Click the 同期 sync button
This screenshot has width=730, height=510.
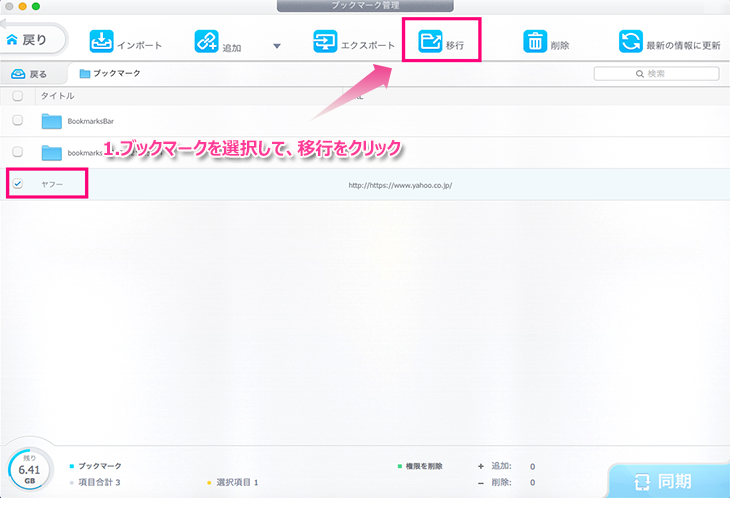tap(662, 481)
